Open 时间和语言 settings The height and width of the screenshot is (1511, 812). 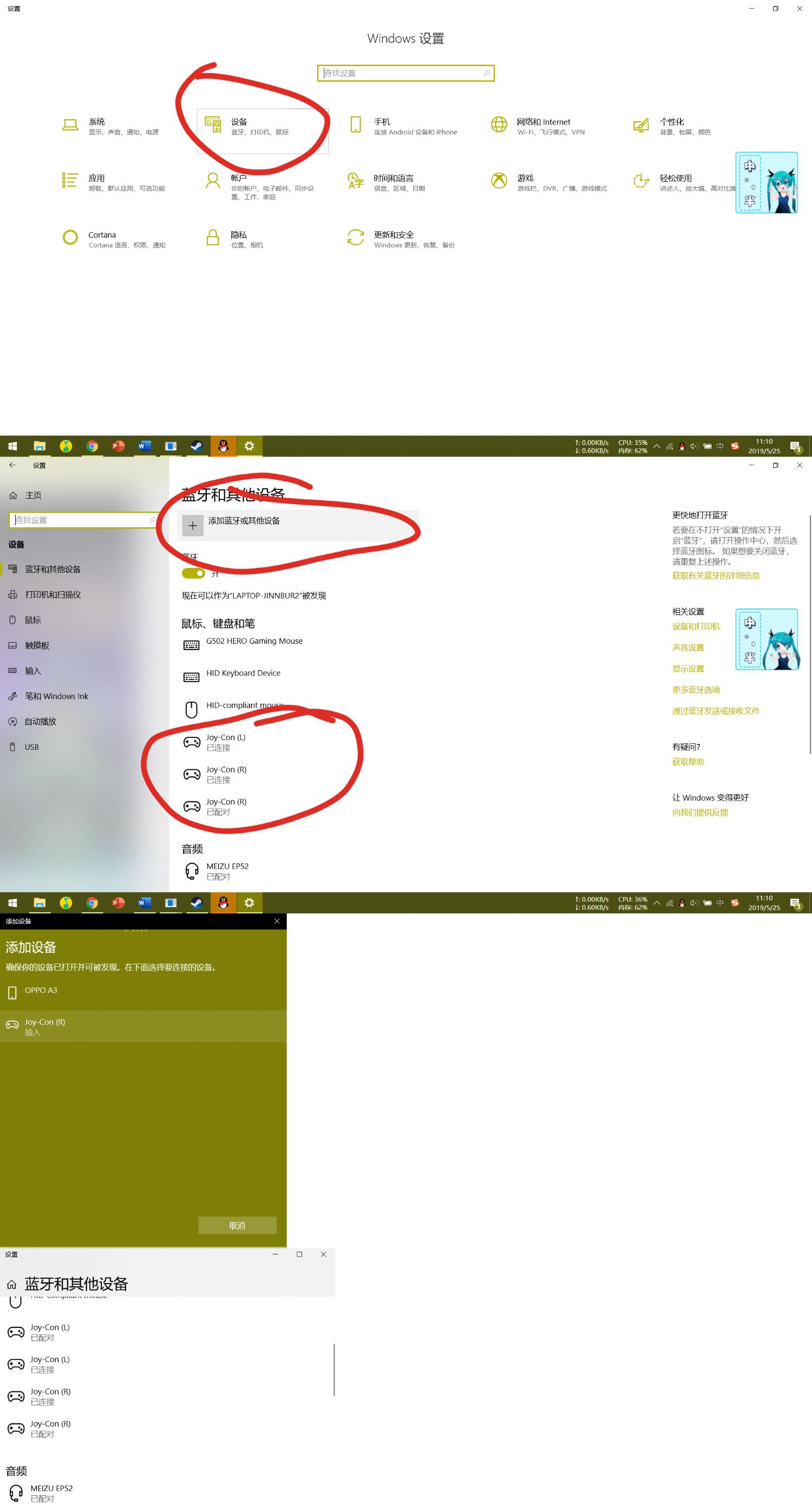[387, 182]
